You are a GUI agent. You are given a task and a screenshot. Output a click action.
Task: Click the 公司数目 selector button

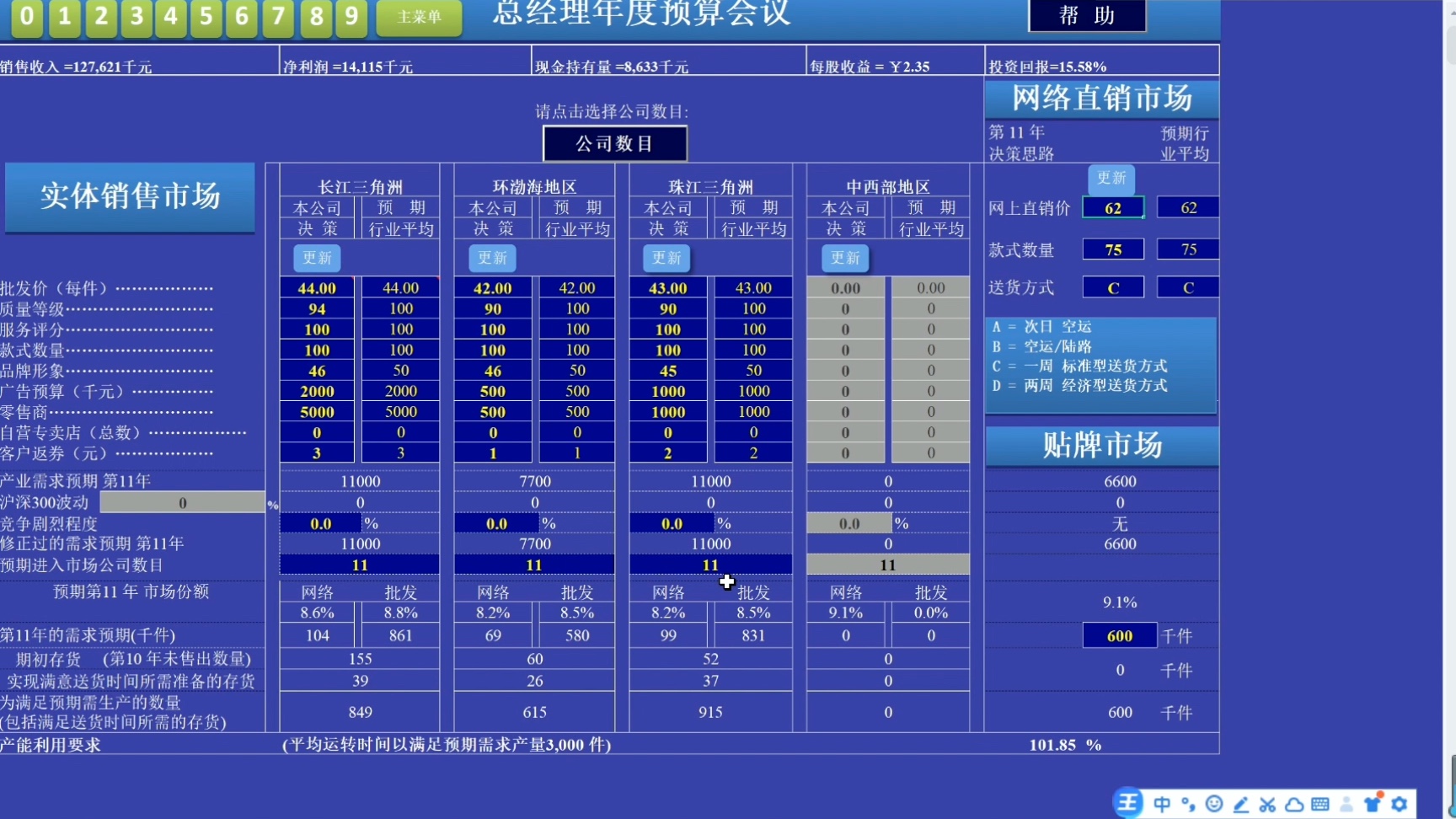(x=615, y=143)
